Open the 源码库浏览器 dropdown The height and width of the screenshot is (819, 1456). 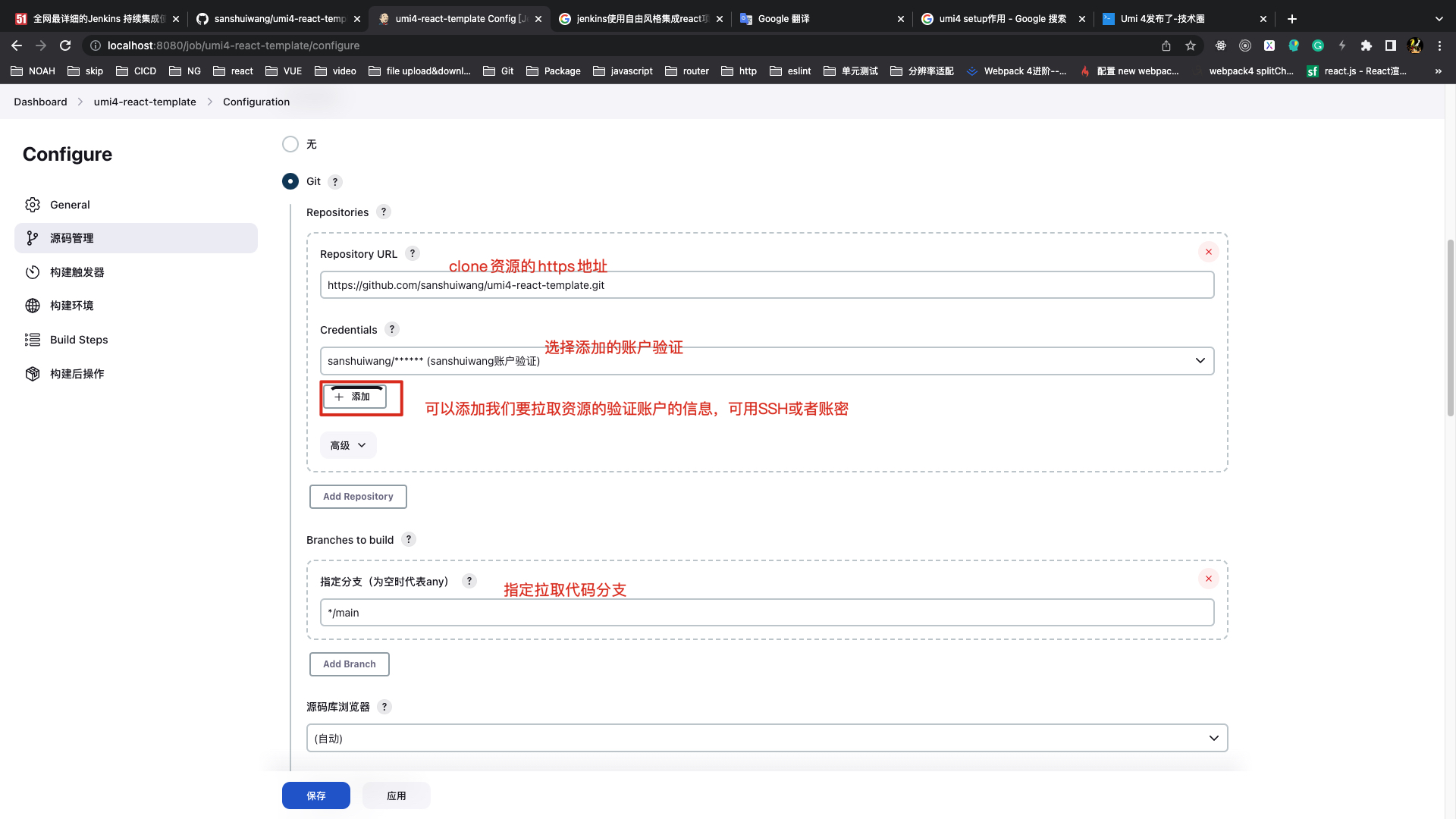click(x=767, y=738)
